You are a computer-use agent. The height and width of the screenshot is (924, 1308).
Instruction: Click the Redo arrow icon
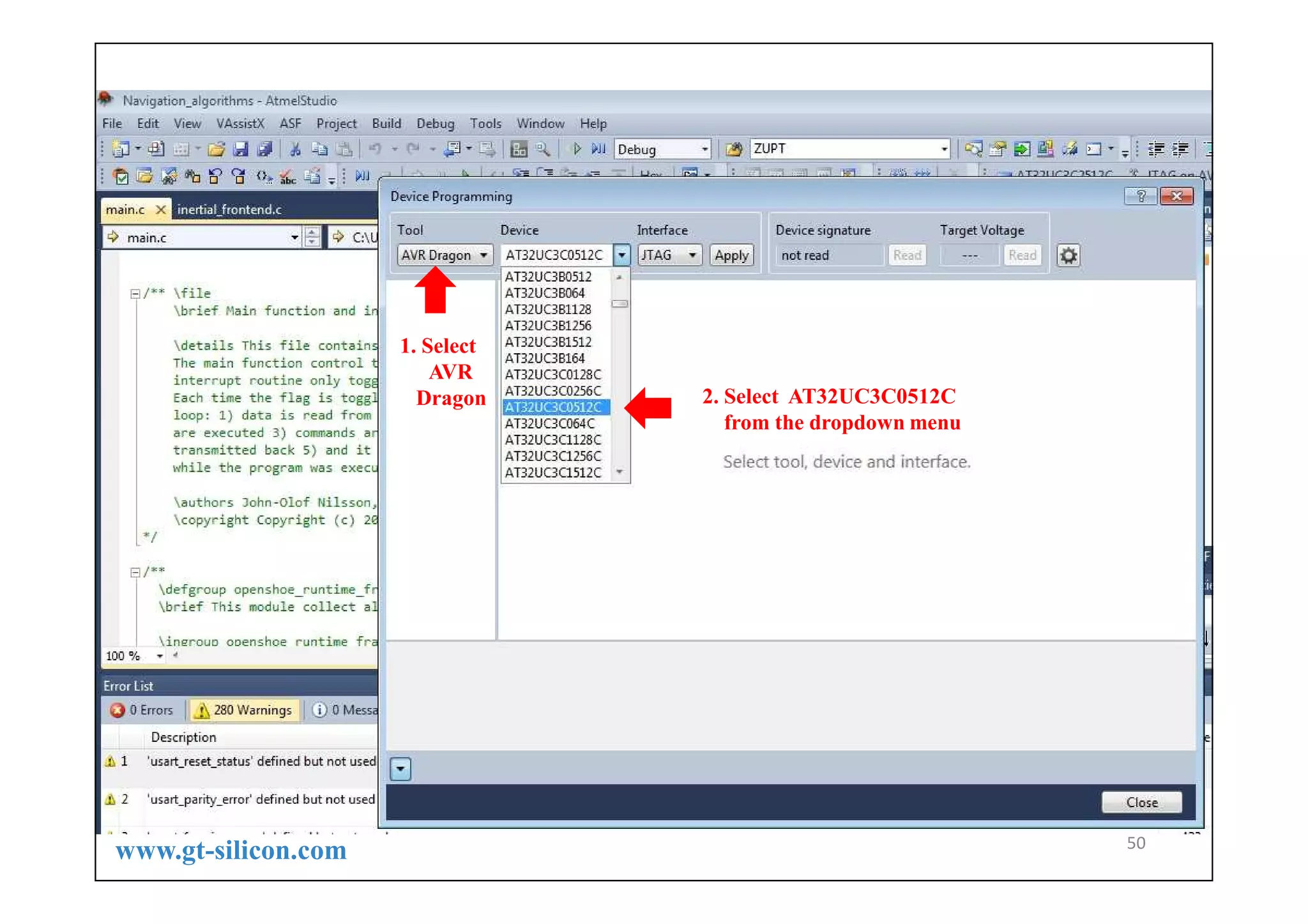(x=413, y=149)
